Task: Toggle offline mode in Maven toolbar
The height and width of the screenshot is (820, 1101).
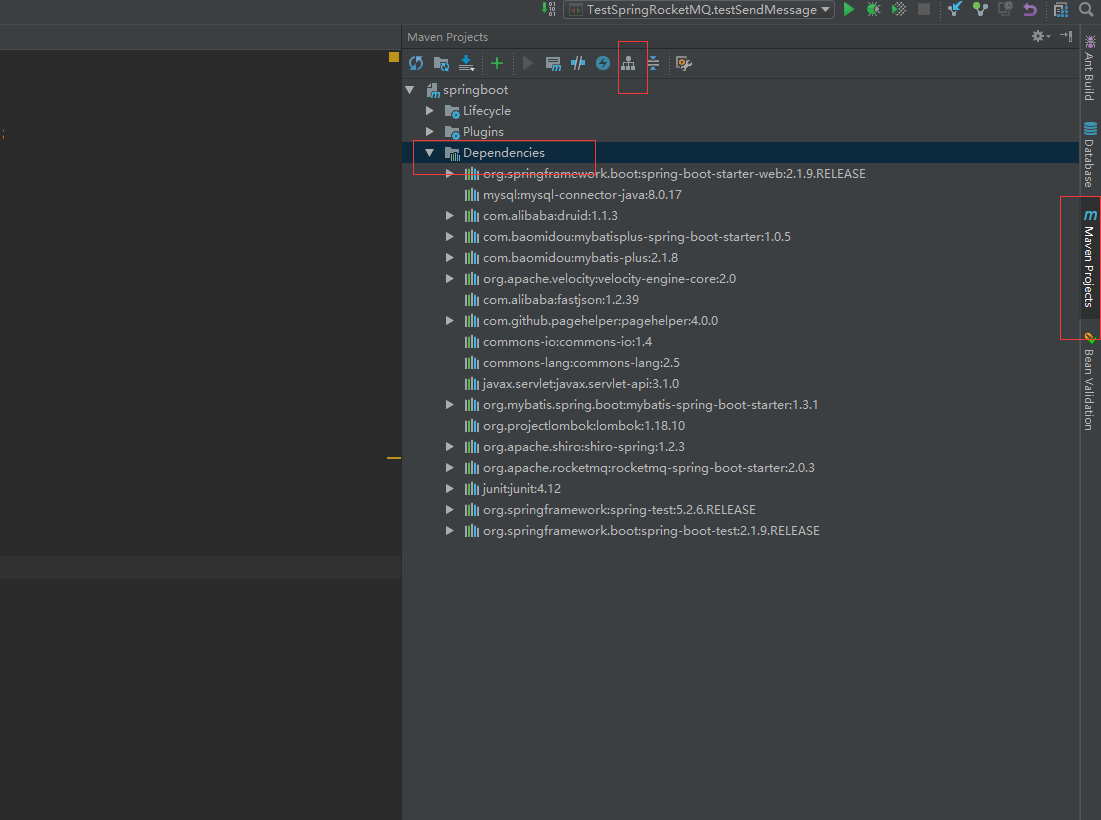Action: pyautogui.click(x=578, y=63)
